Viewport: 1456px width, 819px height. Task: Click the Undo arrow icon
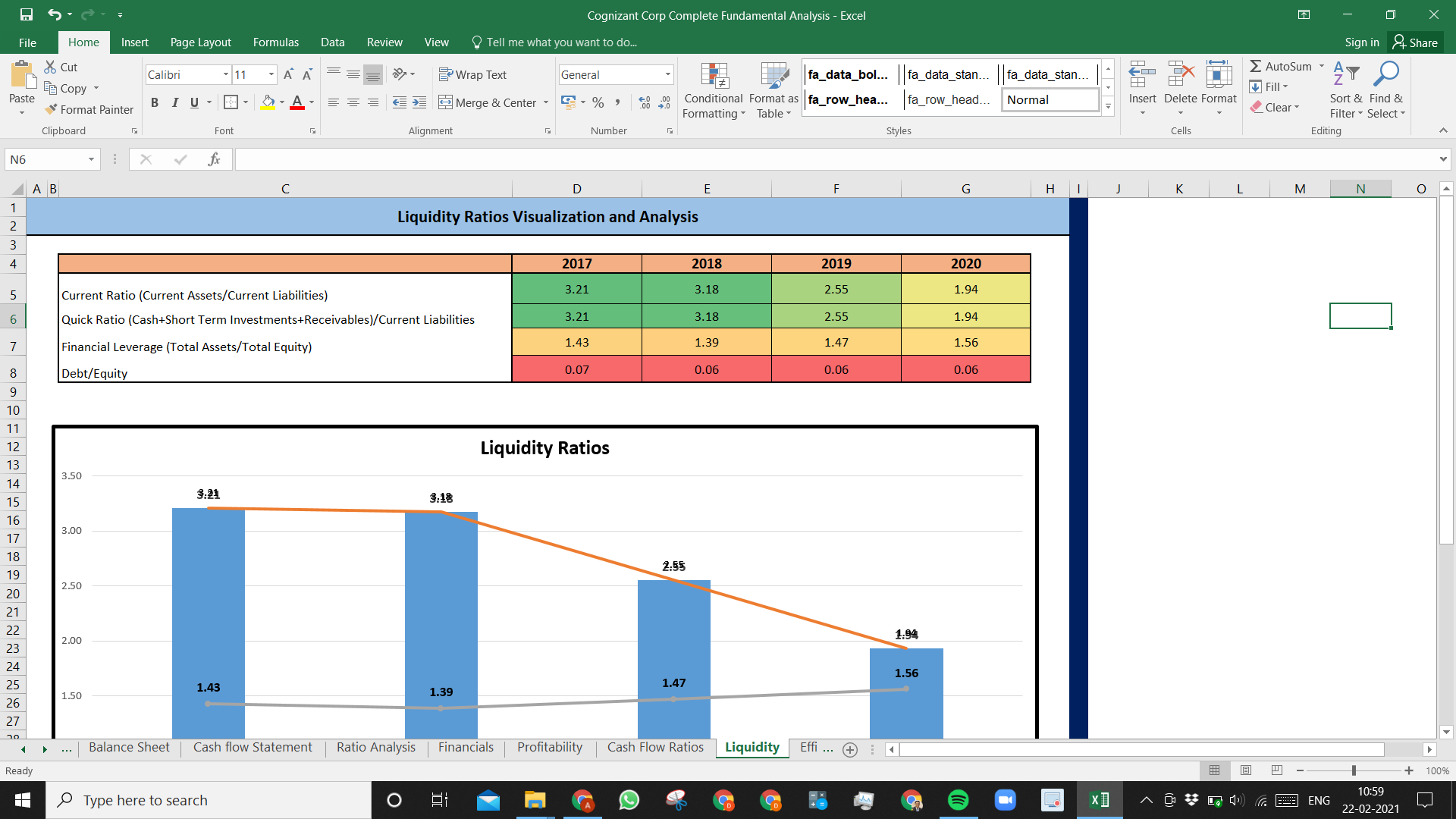(54, 14)
